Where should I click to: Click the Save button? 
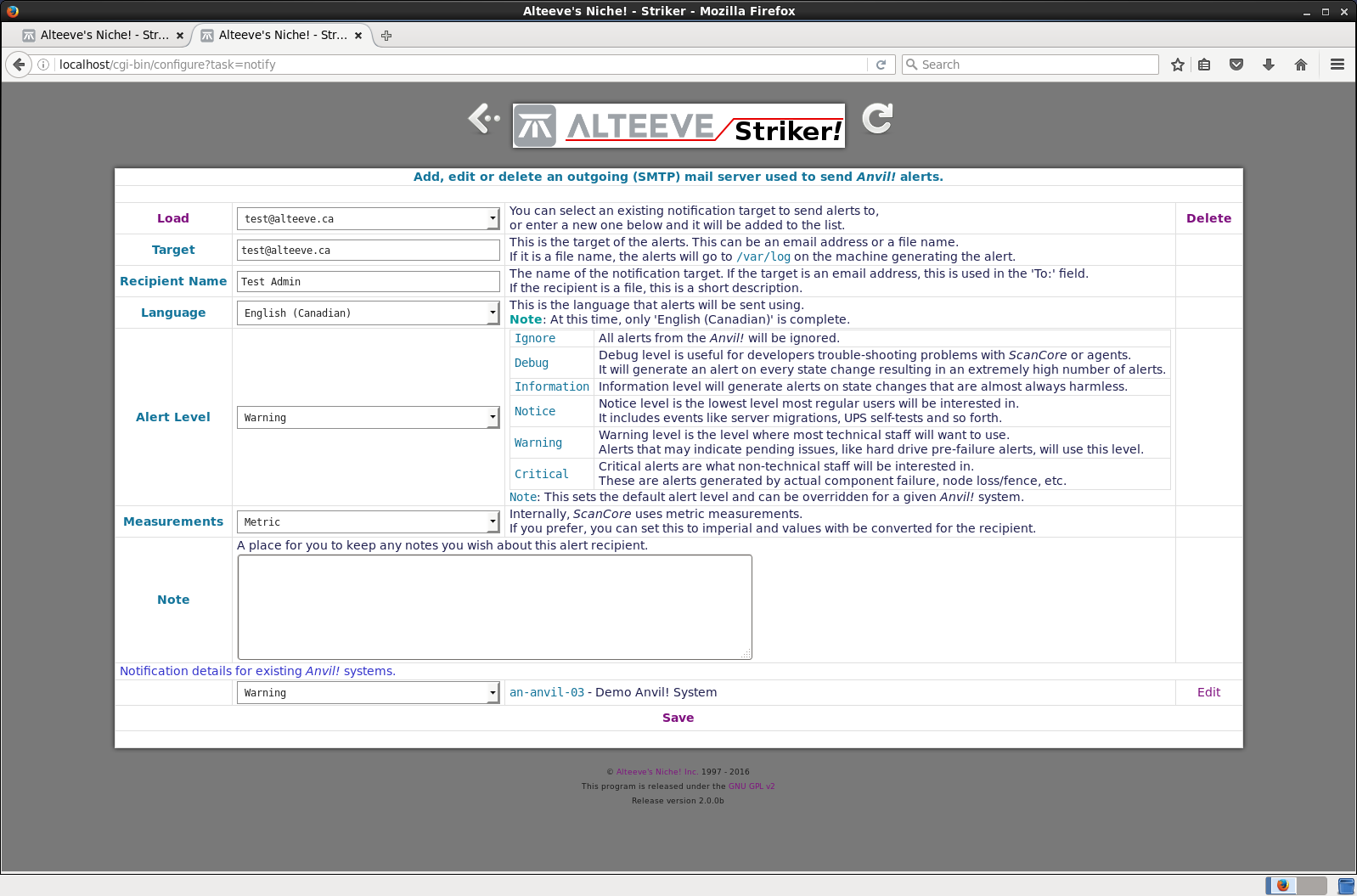[678, 718]
